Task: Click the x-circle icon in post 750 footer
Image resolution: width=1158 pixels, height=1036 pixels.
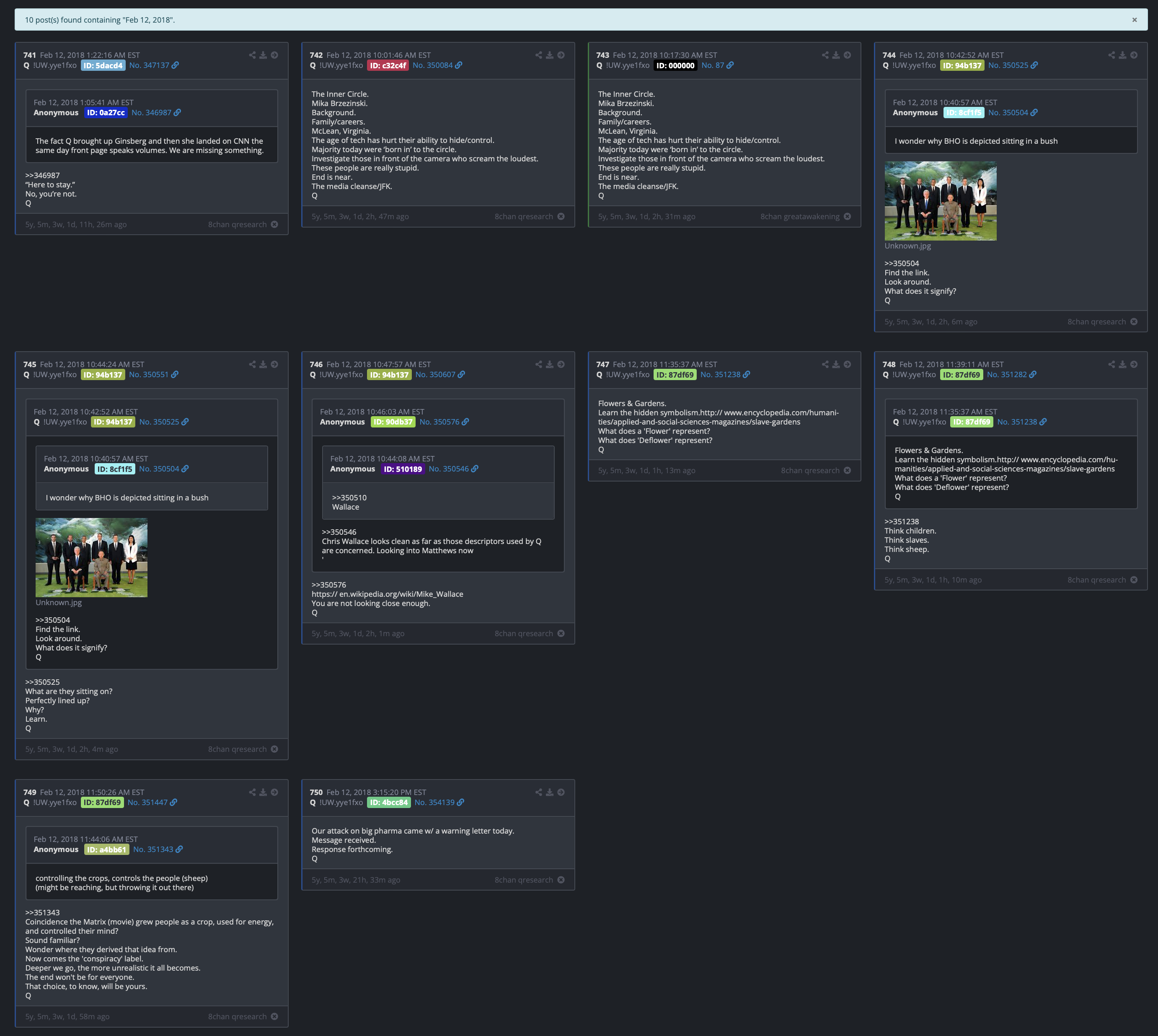Action: (x=561, y=880)
